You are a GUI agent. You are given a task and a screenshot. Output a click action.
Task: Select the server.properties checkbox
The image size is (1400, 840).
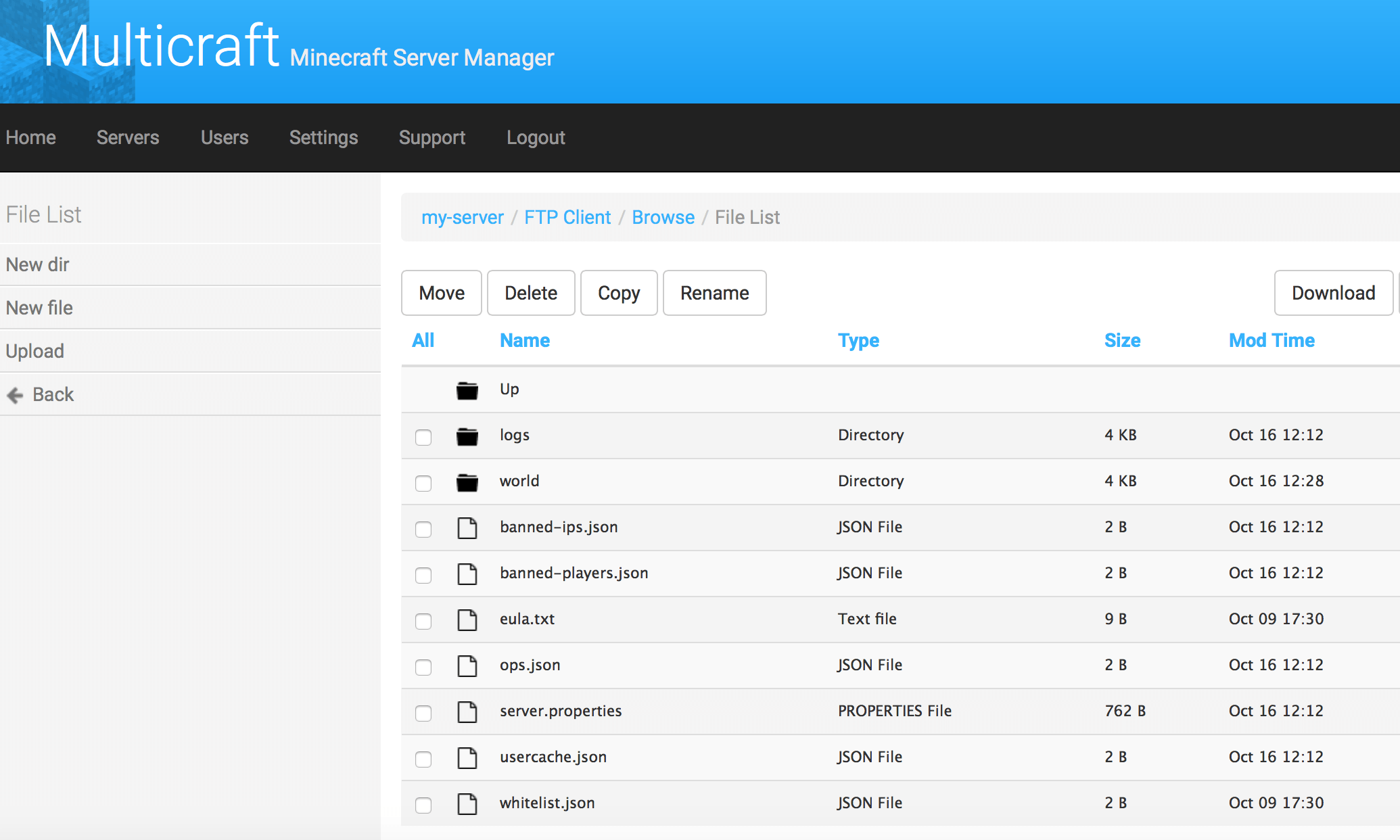423,713
